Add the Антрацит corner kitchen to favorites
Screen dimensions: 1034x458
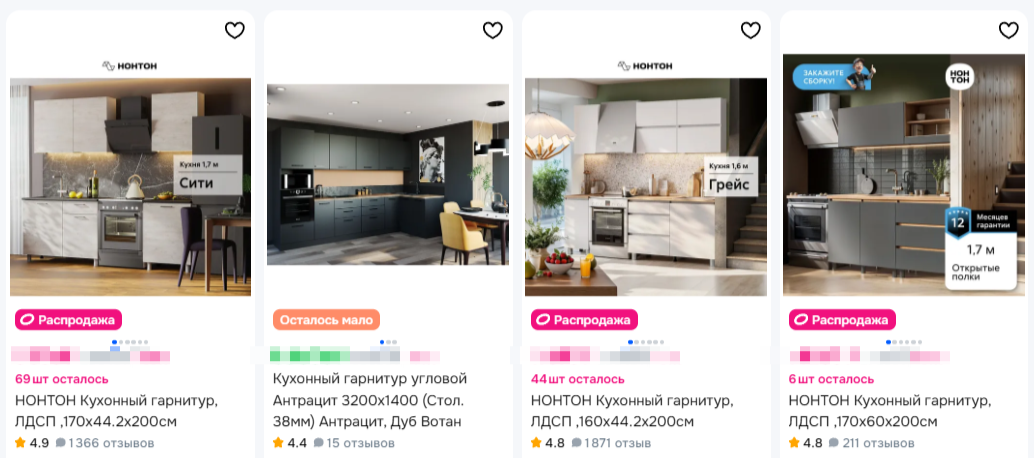coord(493,30)
